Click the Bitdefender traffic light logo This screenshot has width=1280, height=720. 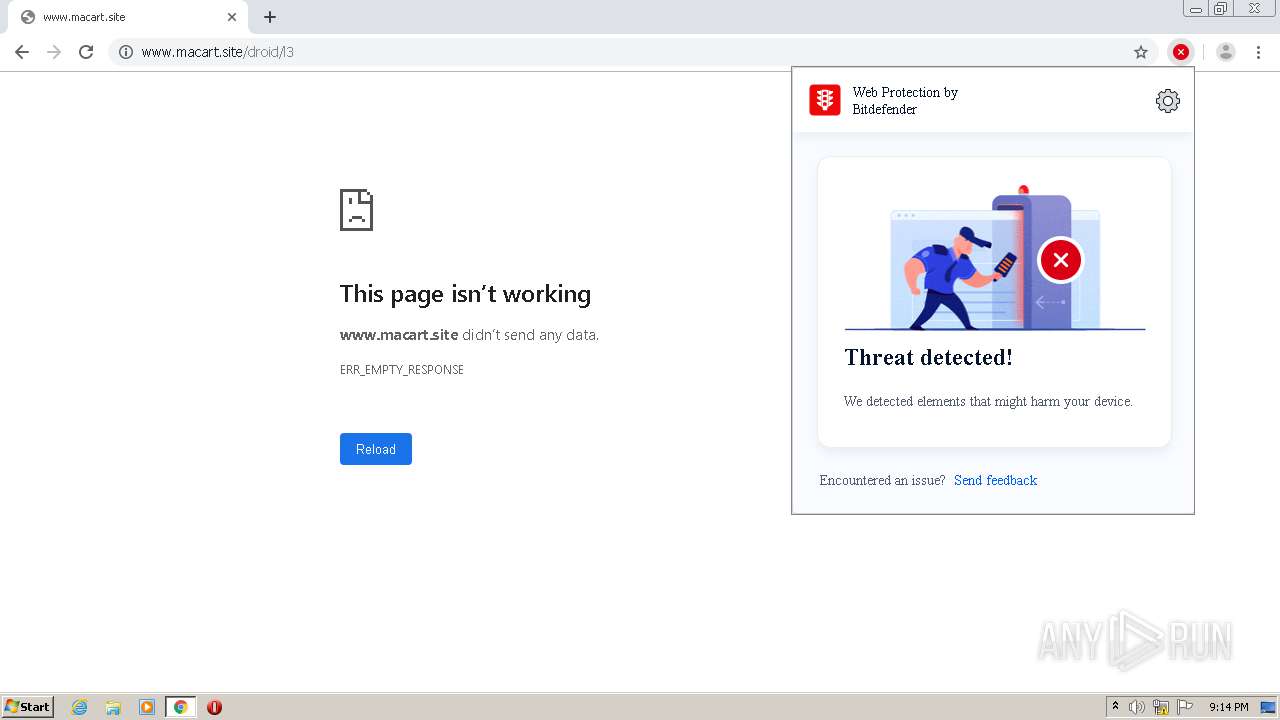pyautogui.click(x=825, y=100)
